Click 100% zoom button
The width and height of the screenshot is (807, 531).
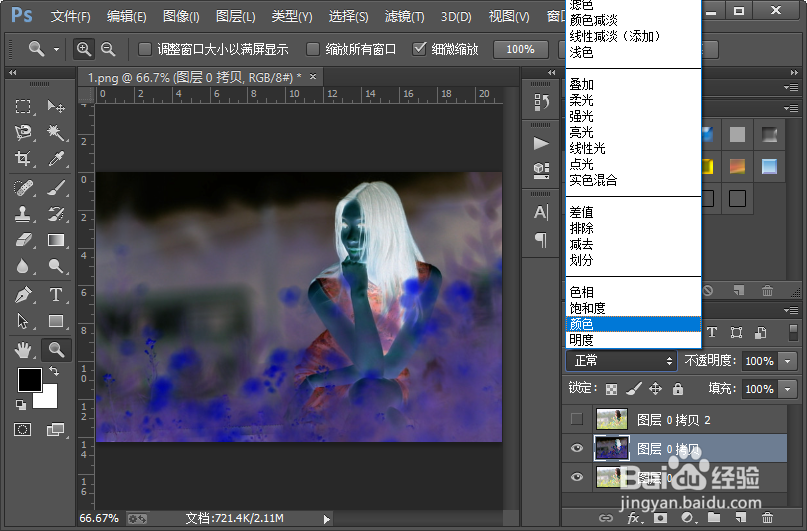(x=520, y=49)
